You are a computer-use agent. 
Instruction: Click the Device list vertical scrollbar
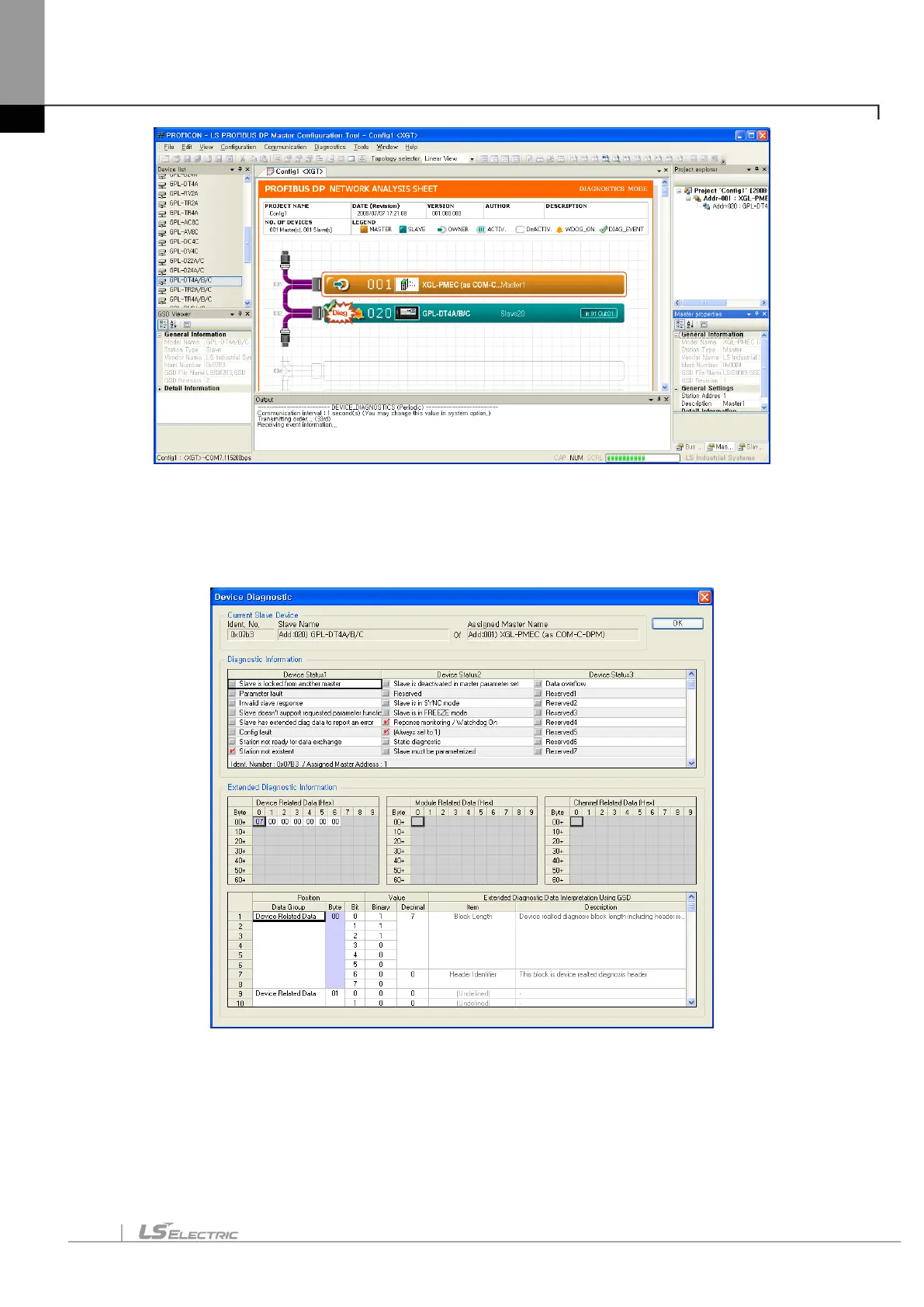pyautogui.click(x=247, y=241)
